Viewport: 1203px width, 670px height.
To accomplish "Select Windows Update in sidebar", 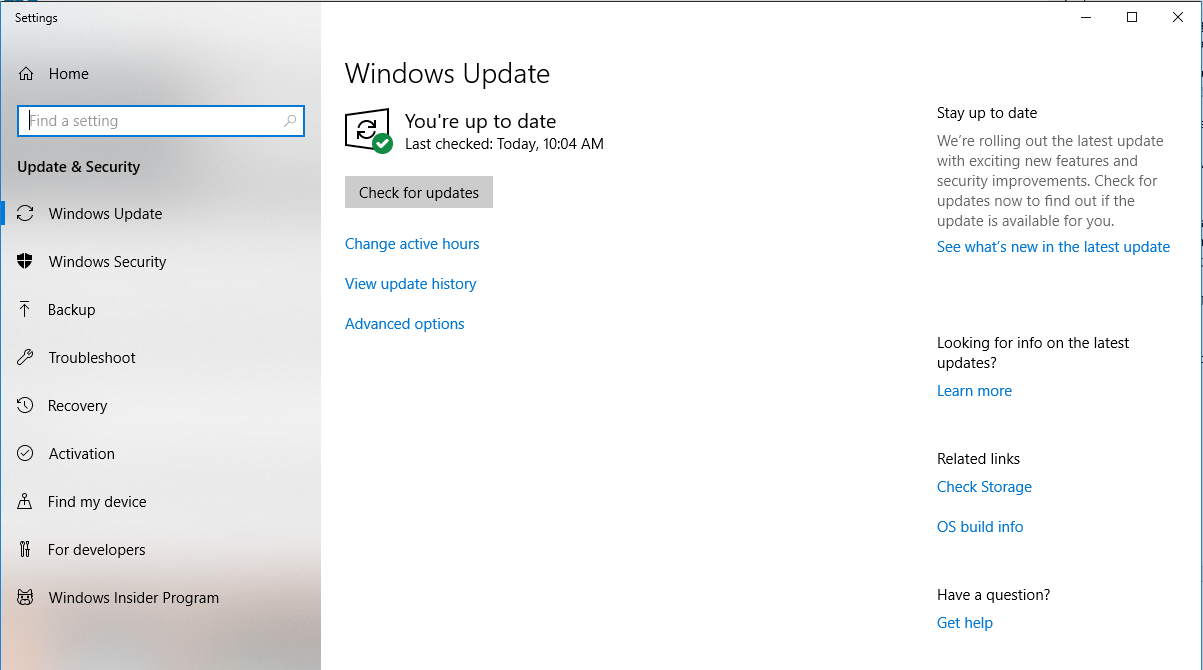I will click(x=160, y=214).
